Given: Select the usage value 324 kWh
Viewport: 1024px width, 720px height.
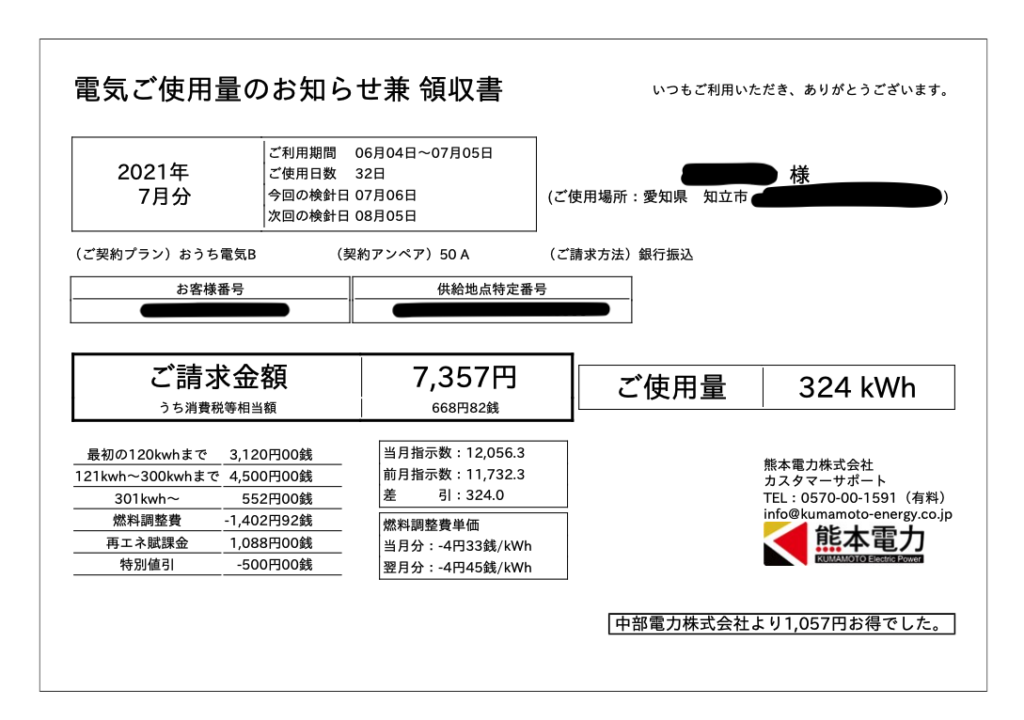Looking at the screenshot, I should coord(857,387).
